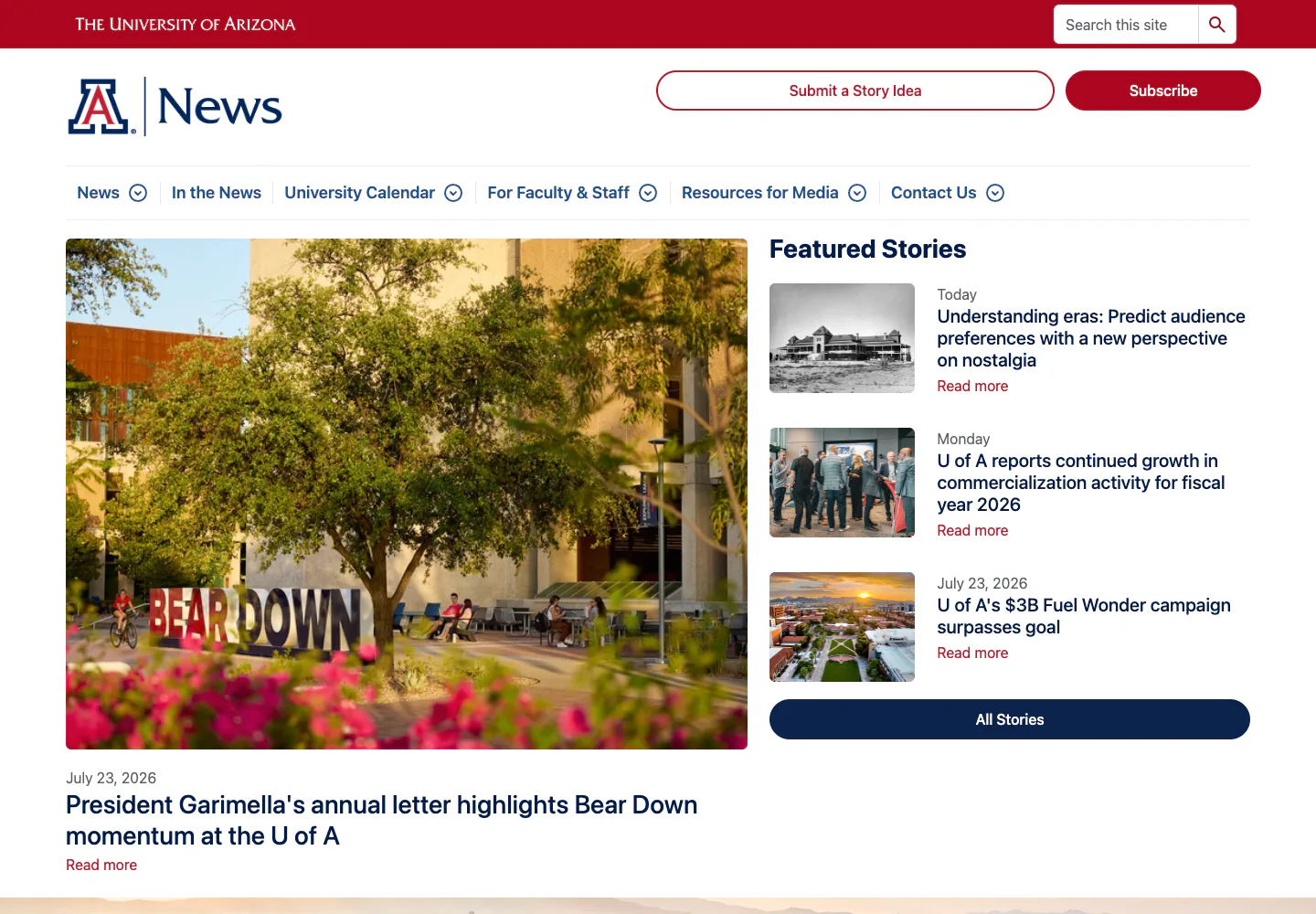Expand the University Calendar chevron
The width and height of the screenshot is (1316, 914).
pyautogui.click(x=453, y=193)
